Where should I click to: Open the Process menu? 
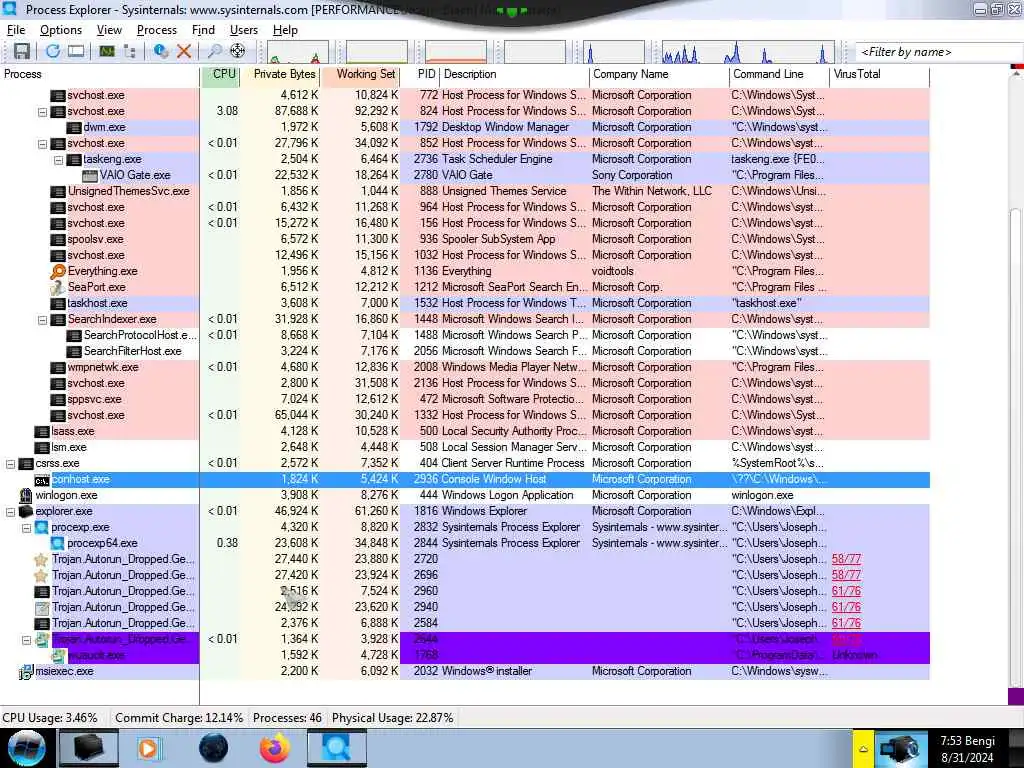tap(157, 30)
